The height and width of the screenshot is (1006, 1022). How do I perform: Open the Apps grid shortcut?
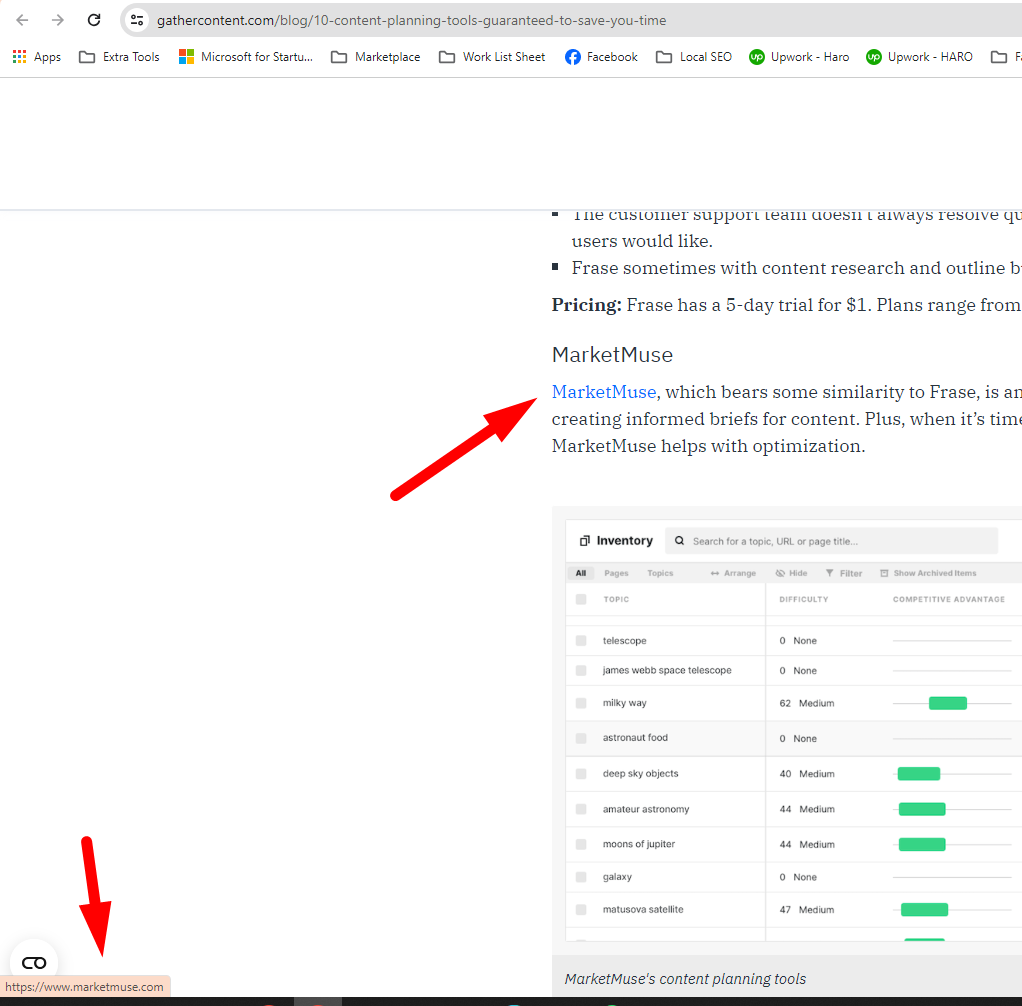(36, 57)
